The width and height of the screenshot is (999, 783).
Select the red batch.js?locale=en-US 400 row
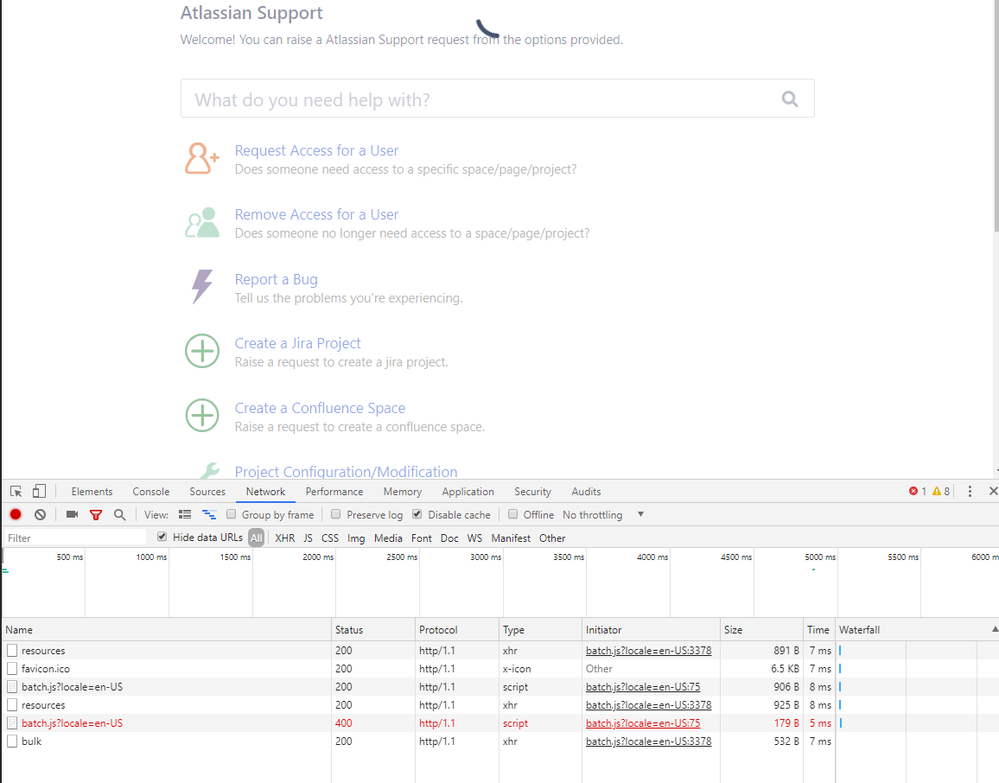coord(500,723)
